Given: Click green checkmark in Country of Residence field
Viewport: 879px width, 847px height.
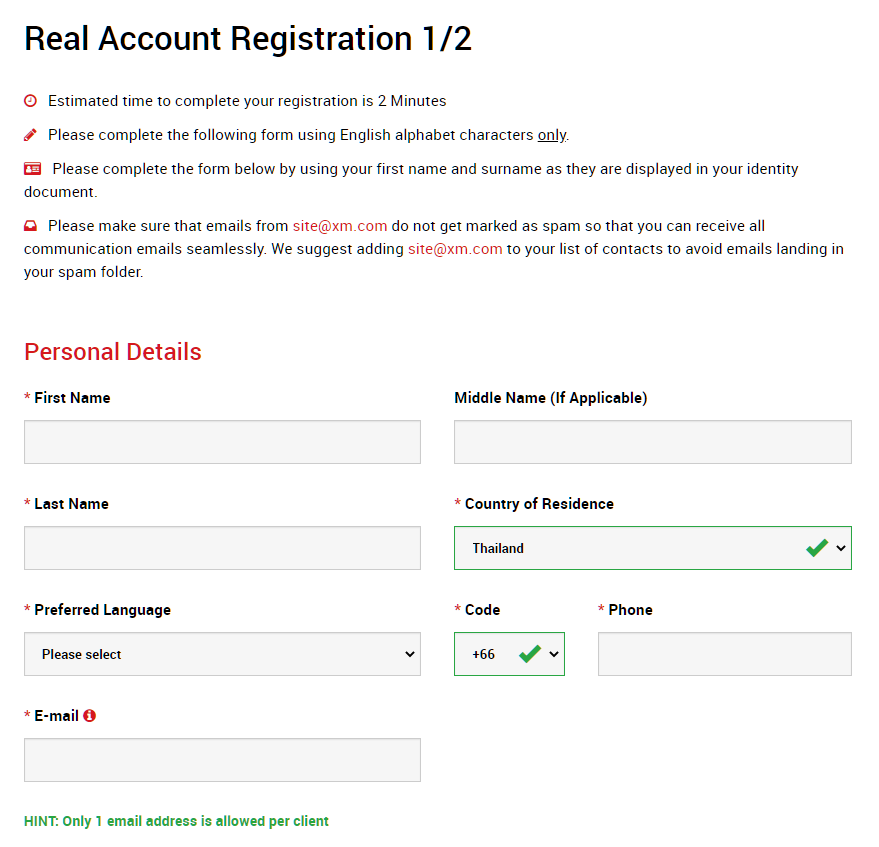Looking at the screenshot, I should pyautogui.click(x=817, y=548).
